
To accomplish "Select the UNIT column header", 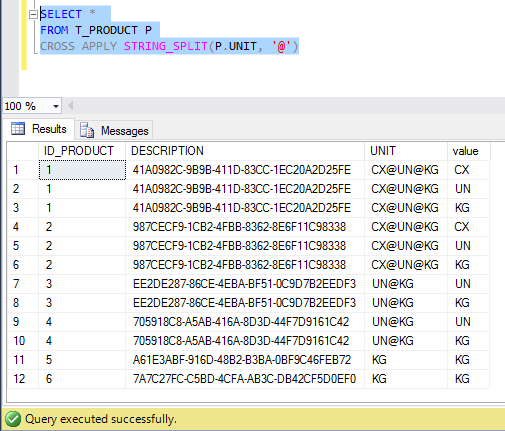I will (x=406, y=151).
